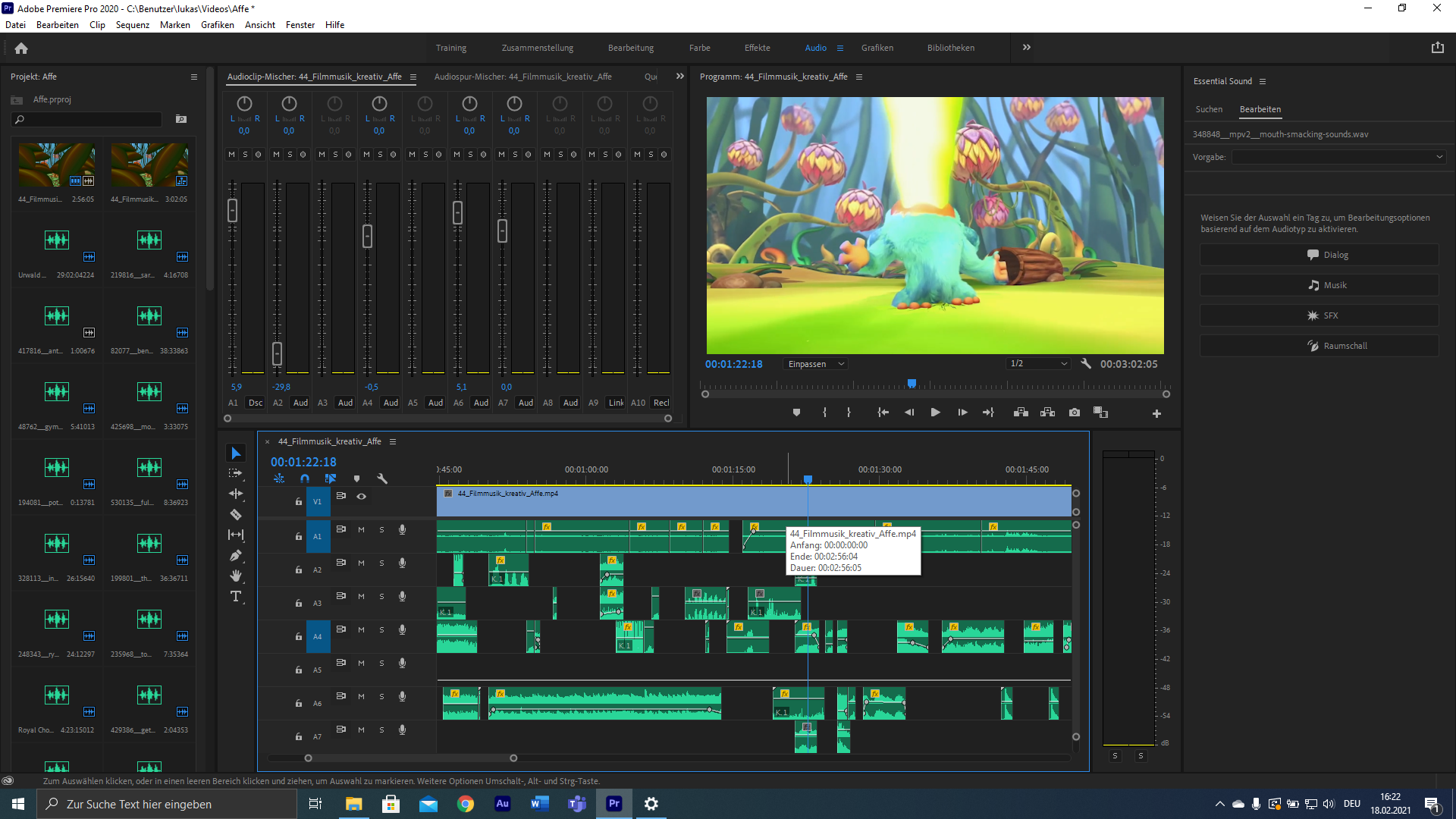Click Mark In button
The width and height of the screenshot is (1456, 819).
(824, 413)
